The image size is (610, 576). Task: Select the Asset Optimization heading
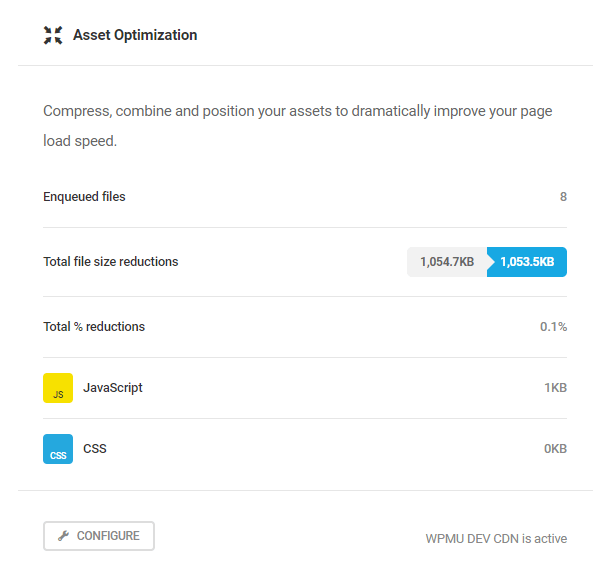coord(135,35)
